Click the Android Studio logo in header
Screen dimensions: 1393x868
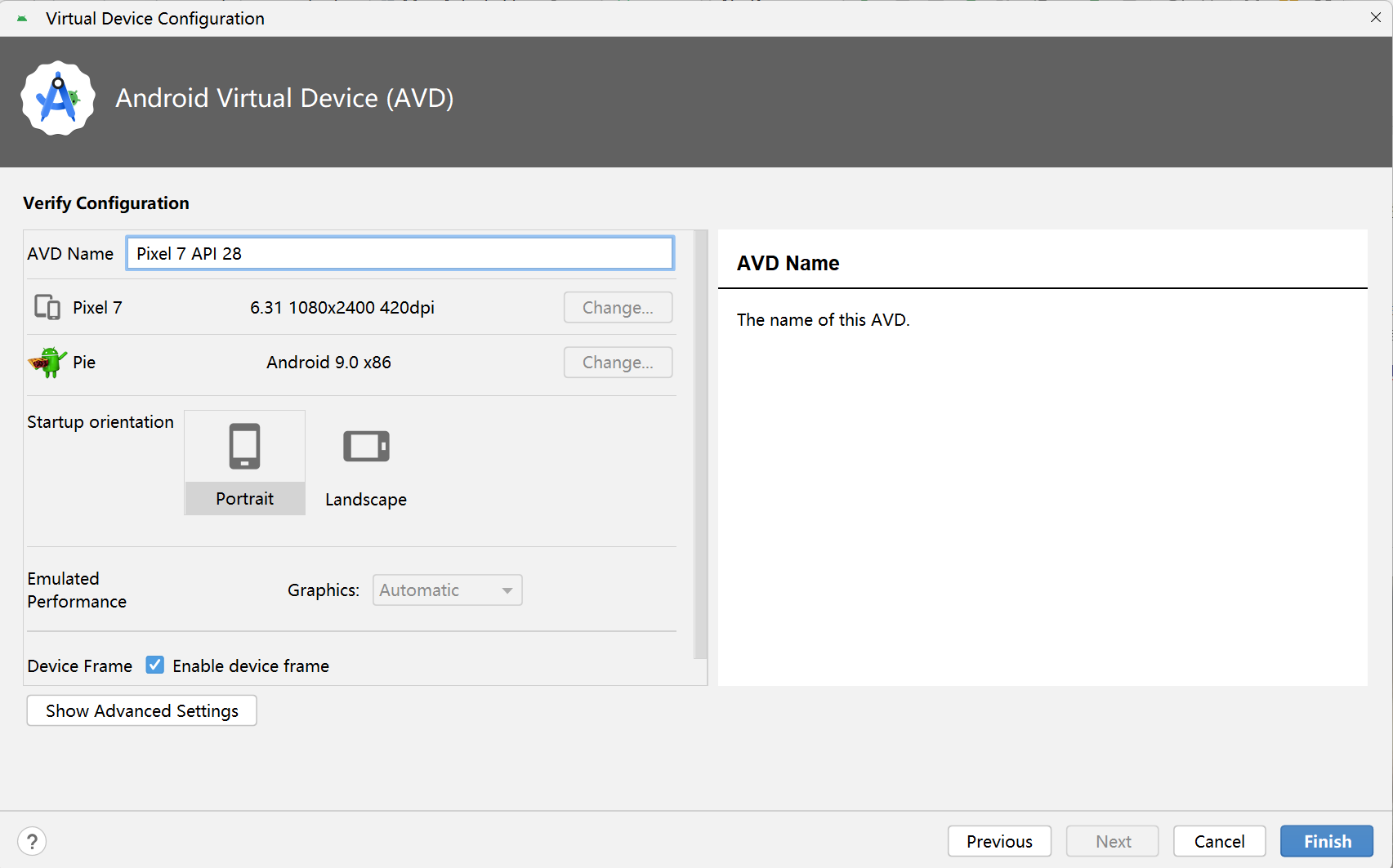(x=58, y=98)
